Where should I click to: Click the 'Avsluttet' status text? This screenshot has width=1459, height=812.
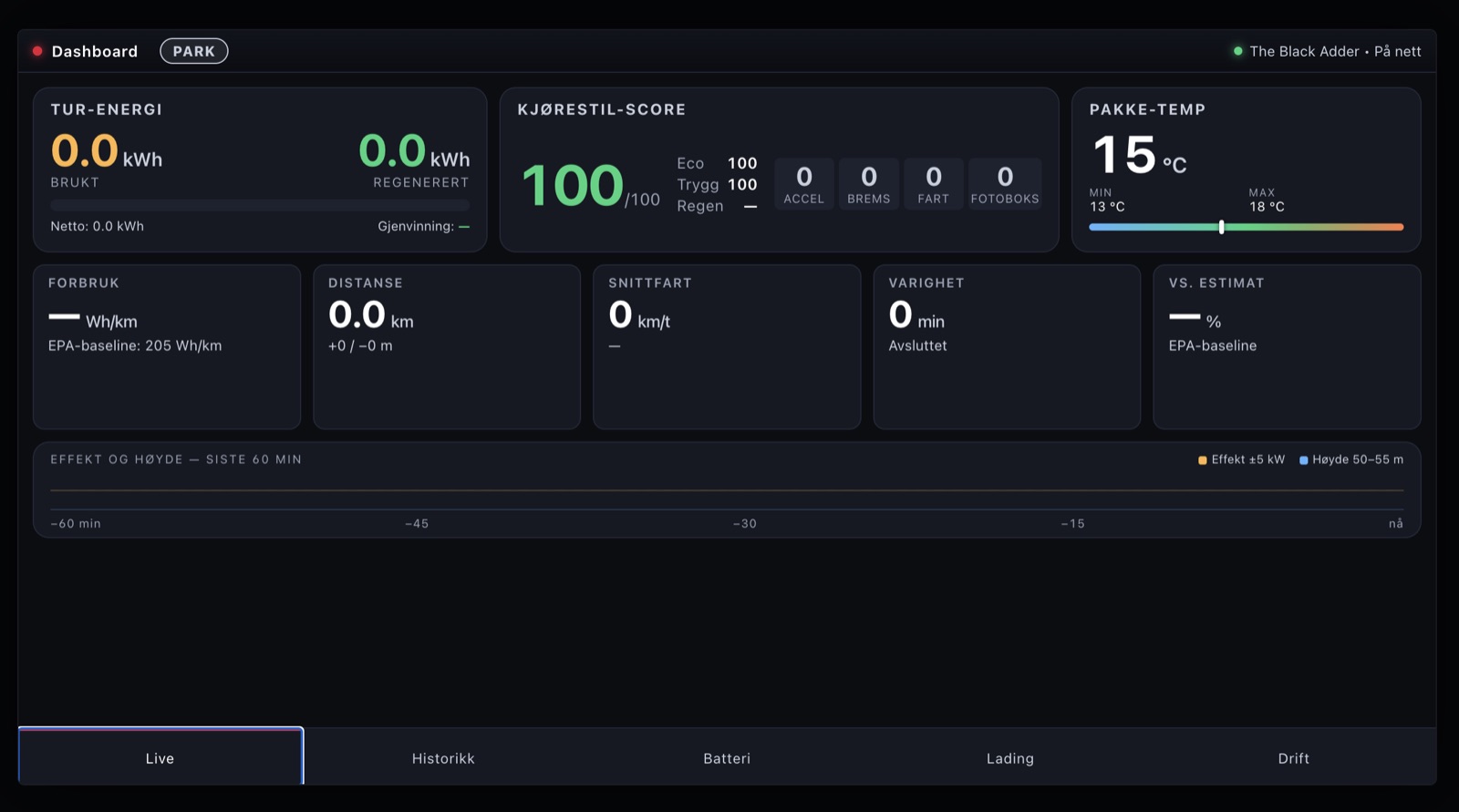pos(917,345)
